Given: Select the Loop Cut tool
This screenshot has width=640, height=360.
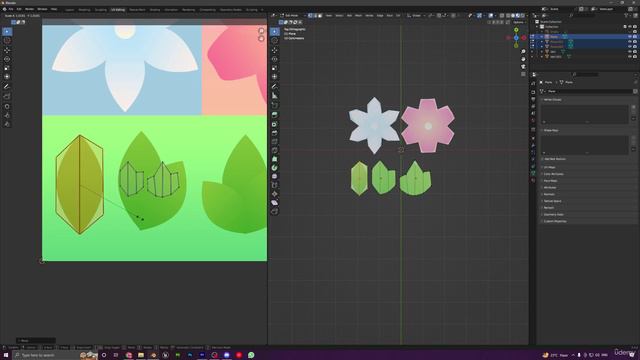Looking at the screenshot, I should [x=275, y=142].
